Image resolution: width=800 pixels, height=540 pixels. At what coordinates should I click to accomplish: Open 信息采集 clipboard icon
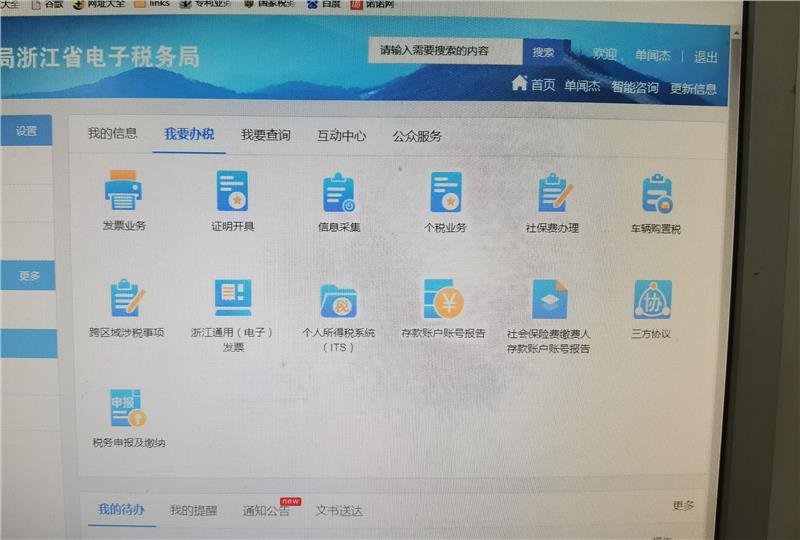tap(339, 193)
